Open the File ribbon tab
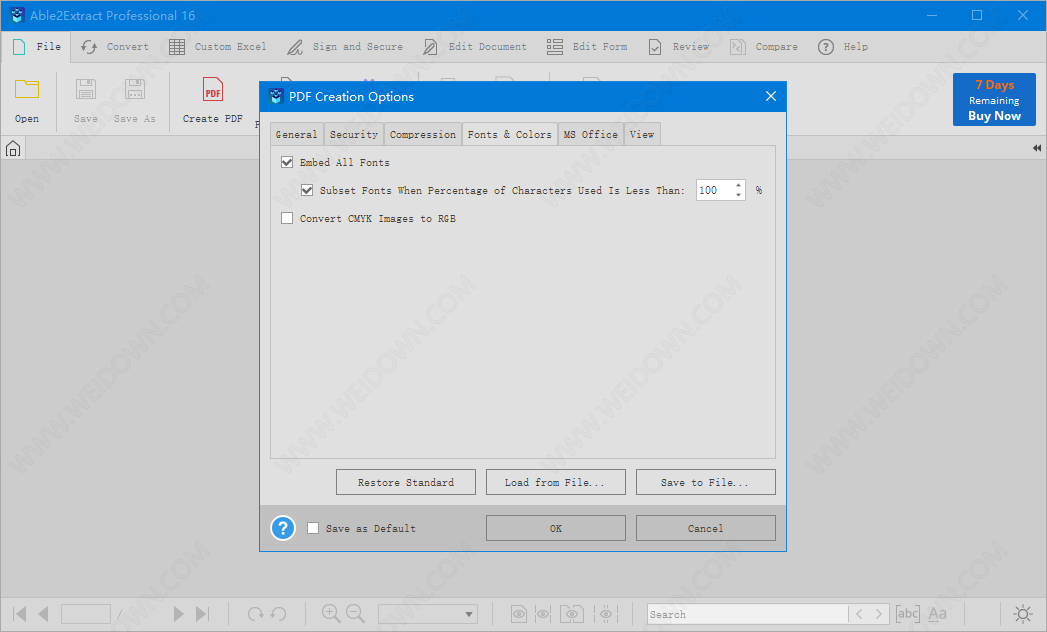The height and width of the screenshot is (632, 1047). pos(37,47)
